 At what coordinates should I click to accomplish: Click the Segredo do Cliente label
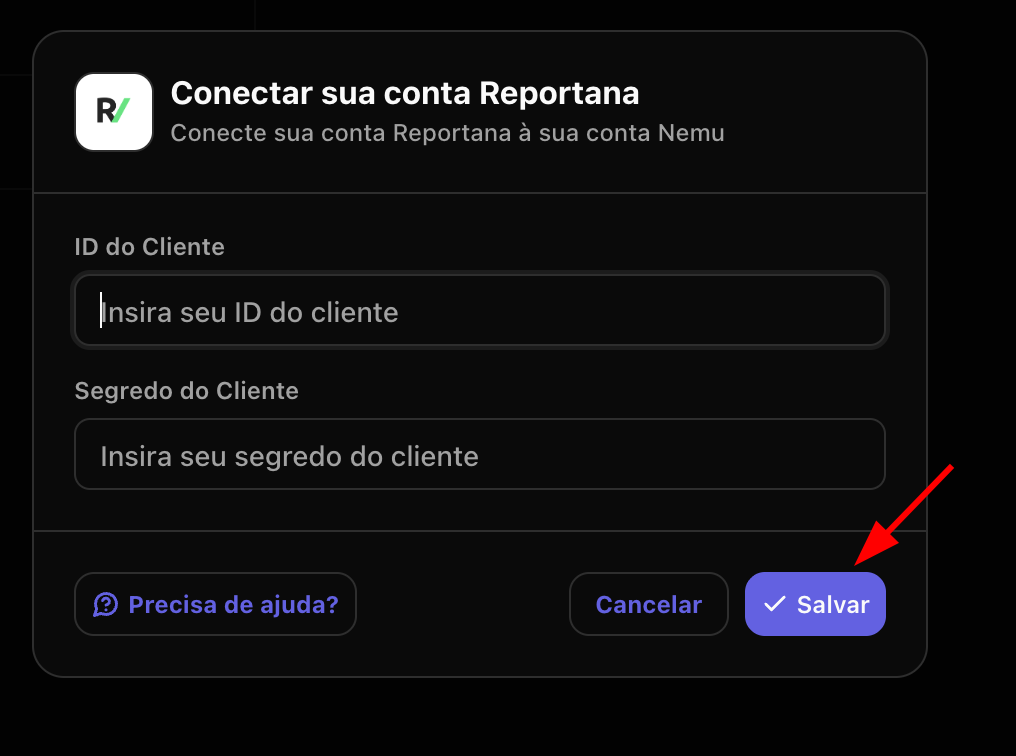tap(187, 391)
